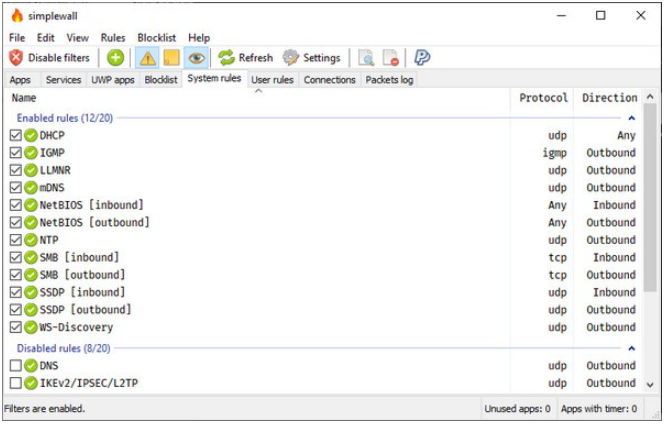Uncheck the NetBIOS [inbound] checkbox
Viewport: 664px width, 425px height.
click(16, 205)
